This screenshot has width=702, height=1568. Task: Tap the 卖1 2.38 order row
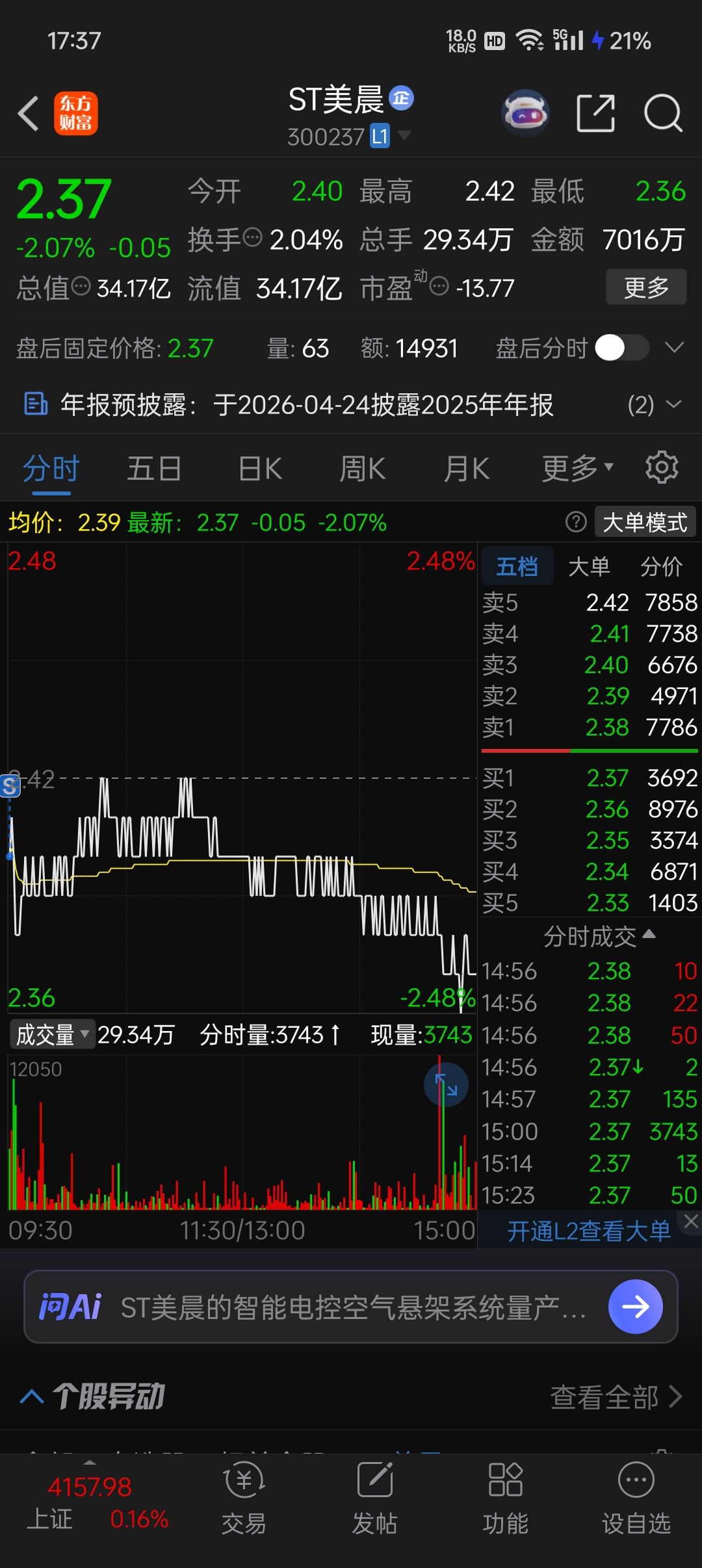pyautogui.click(x=590, y=727)
